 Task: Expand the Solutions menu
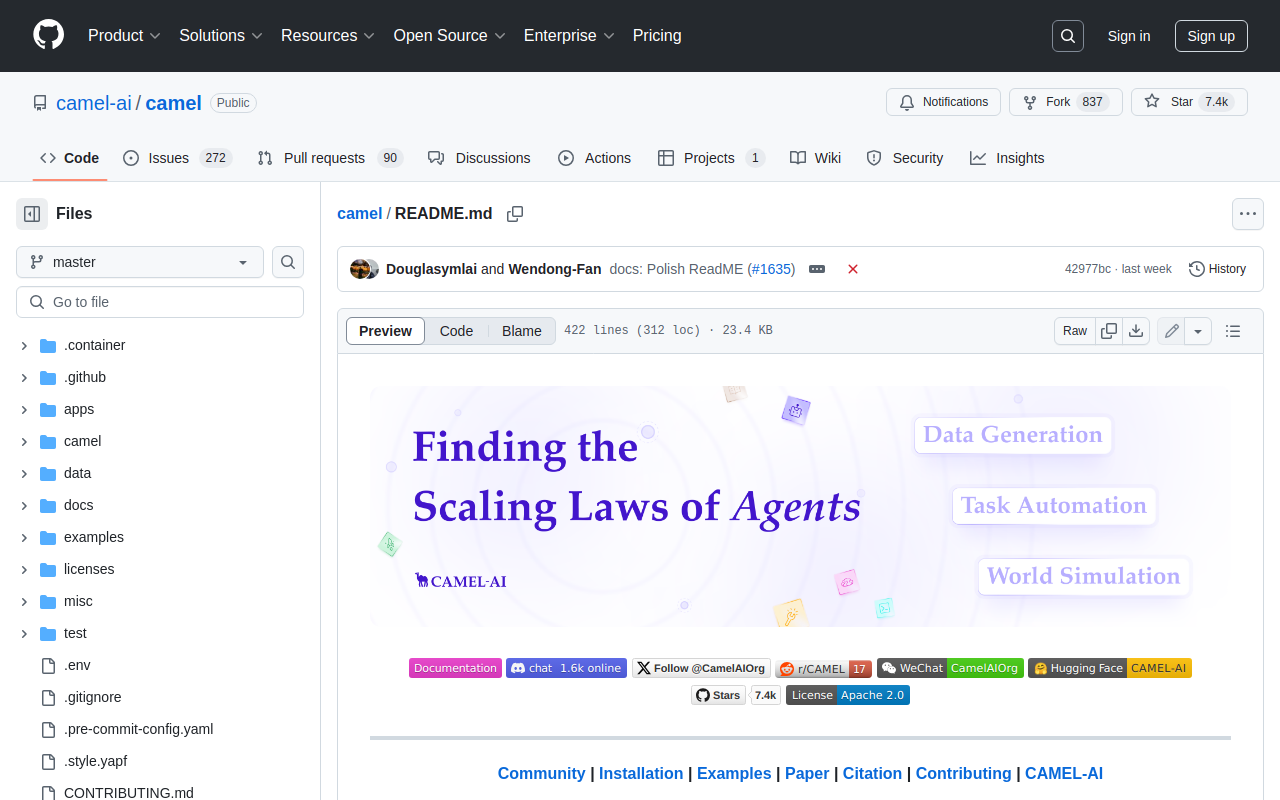coord(221,36)
